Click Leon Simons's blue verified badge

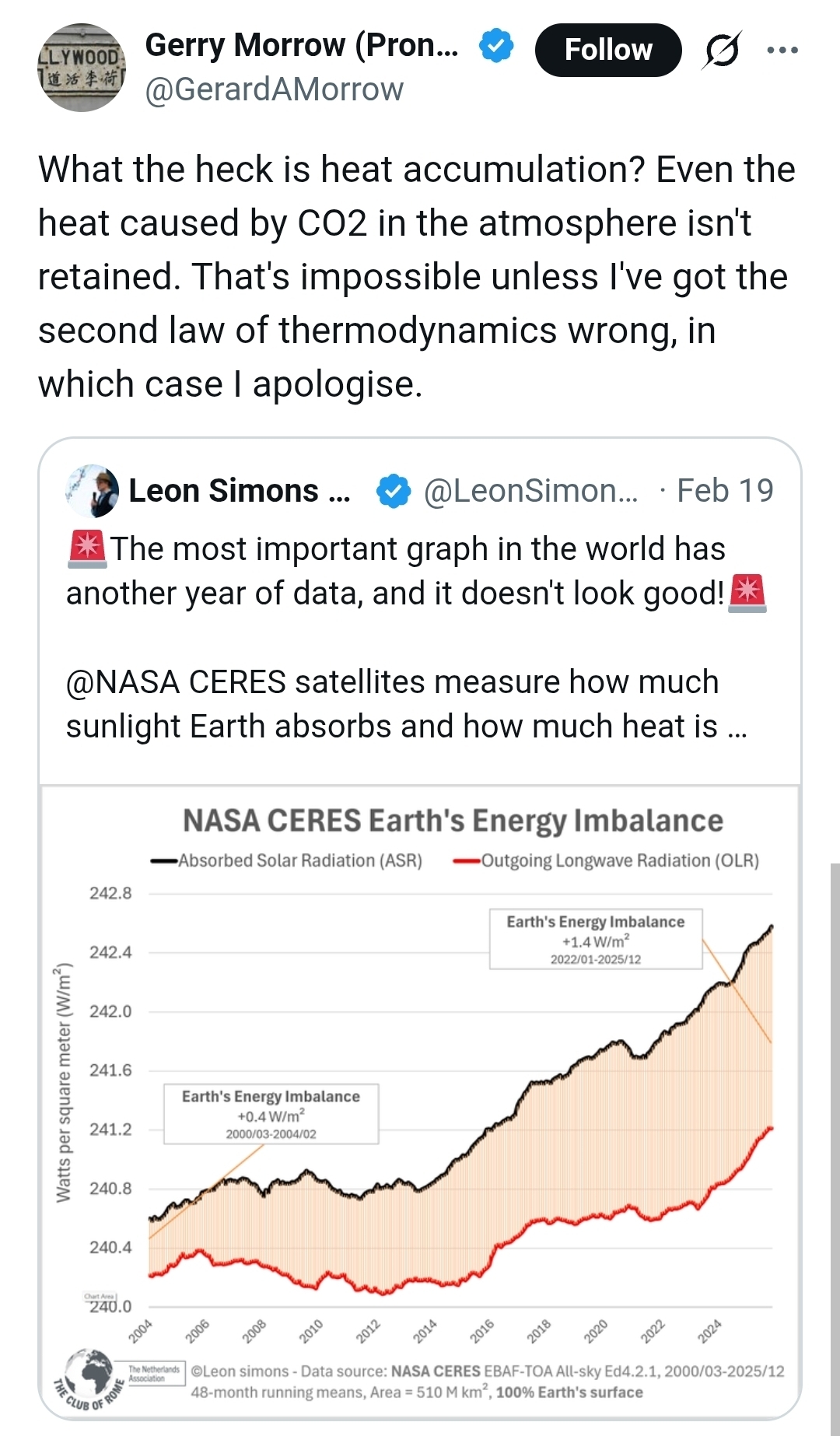coord(394,491)
